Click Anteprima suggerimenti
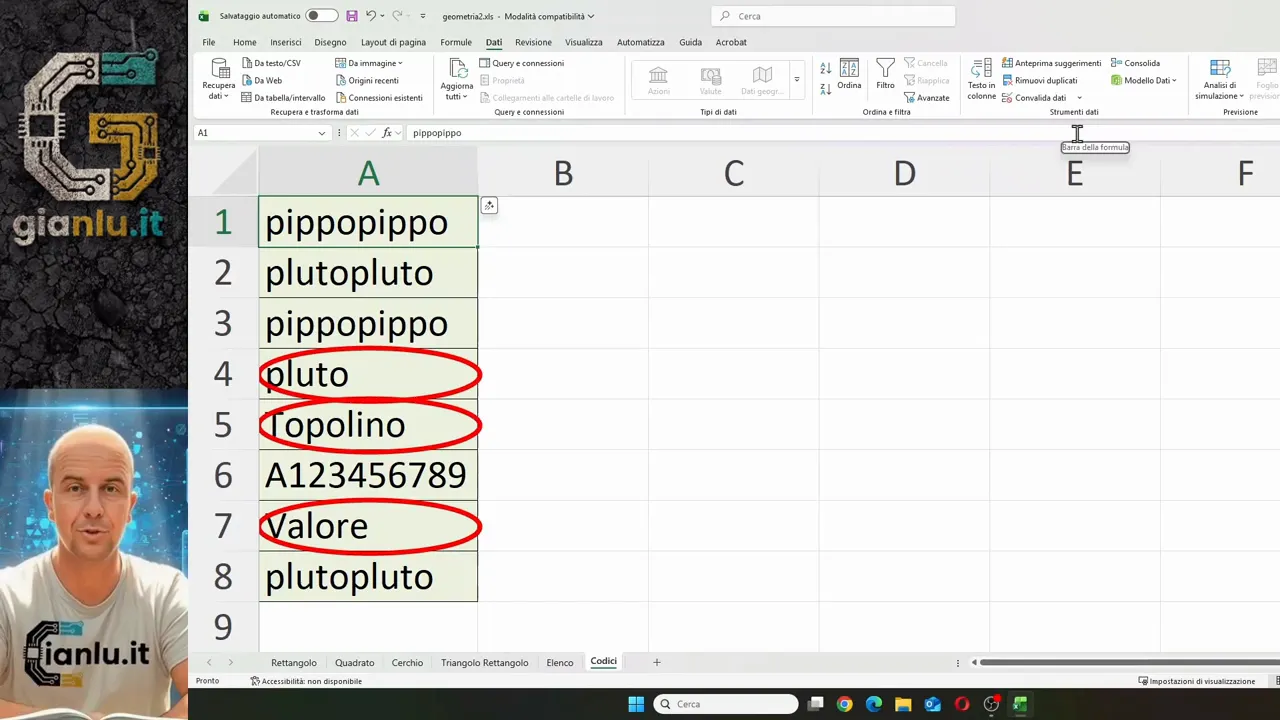This screenshot has height=720, width=1280. 1052,63
